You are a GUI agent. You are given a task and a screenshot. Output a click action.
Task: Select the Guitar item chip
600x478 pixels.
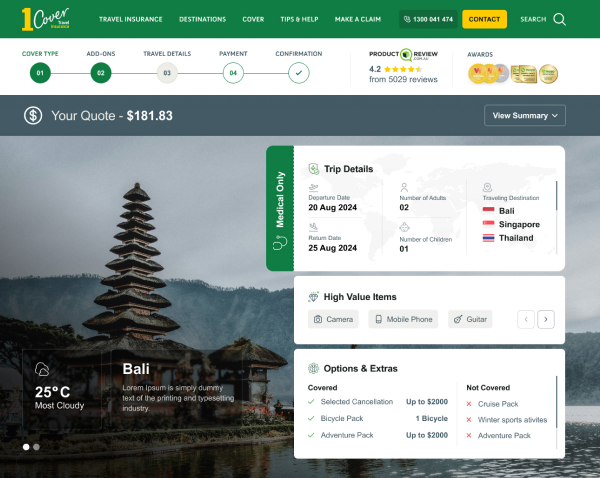click(x=470, y=319)
